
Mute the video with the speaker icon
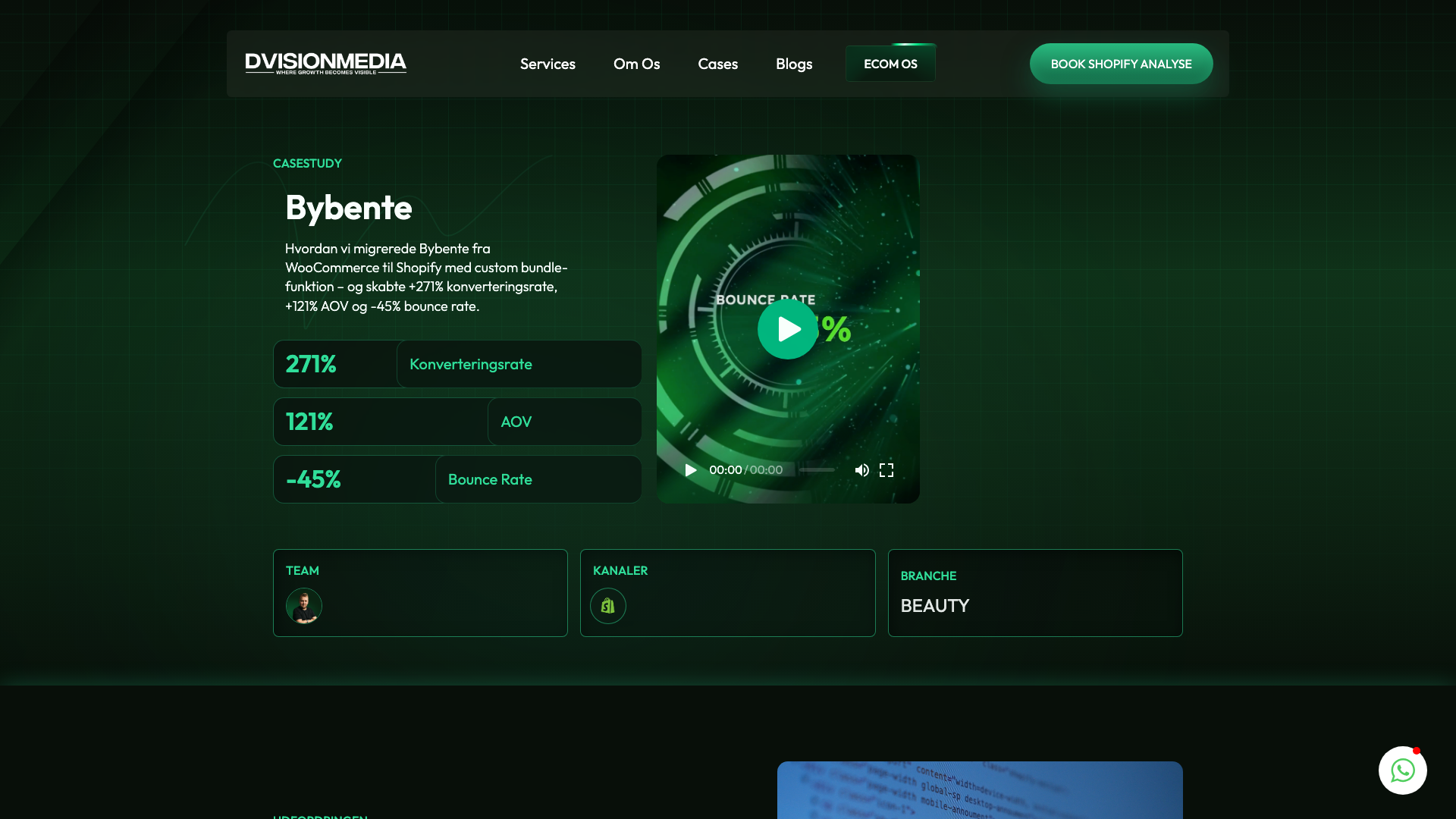coord(861,470)
